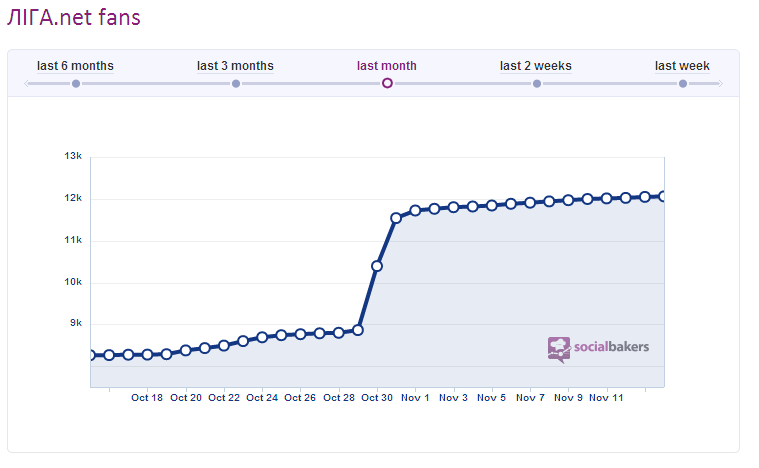759x468 pixels.
Task: Select the 'last month' range label
Action: tap(387, 66)
